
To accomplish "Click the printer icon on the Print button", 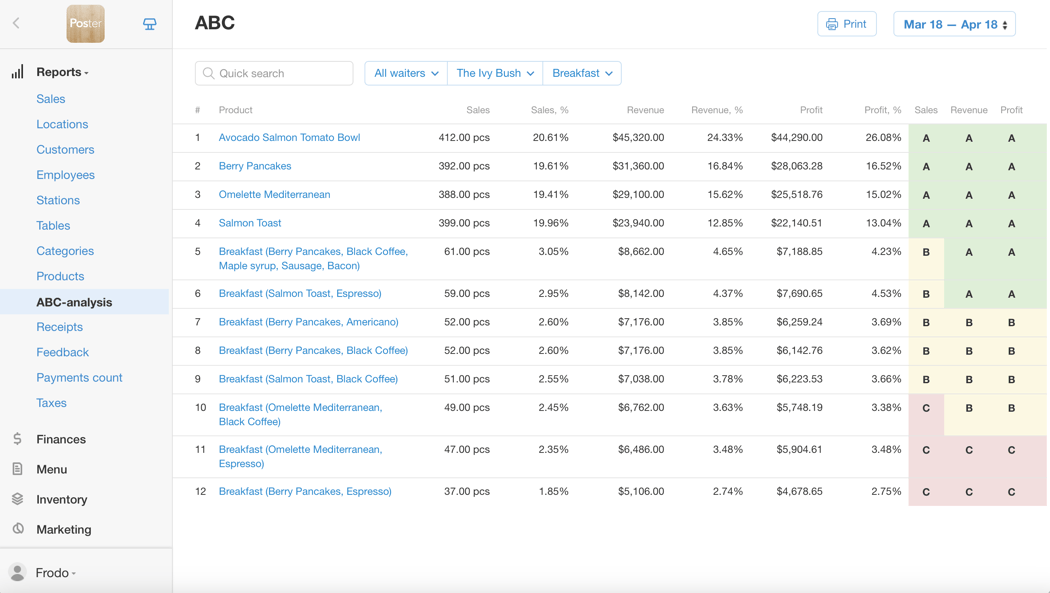I will coord(831,23).
